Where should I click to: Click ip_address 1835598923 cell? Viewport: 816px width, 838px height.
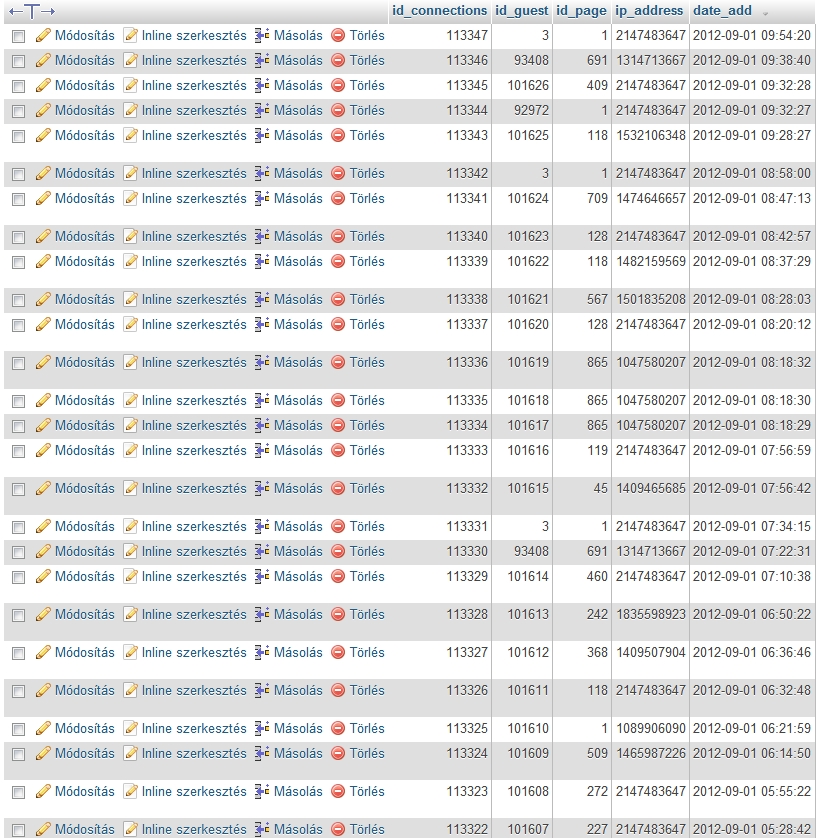[650, 615]
